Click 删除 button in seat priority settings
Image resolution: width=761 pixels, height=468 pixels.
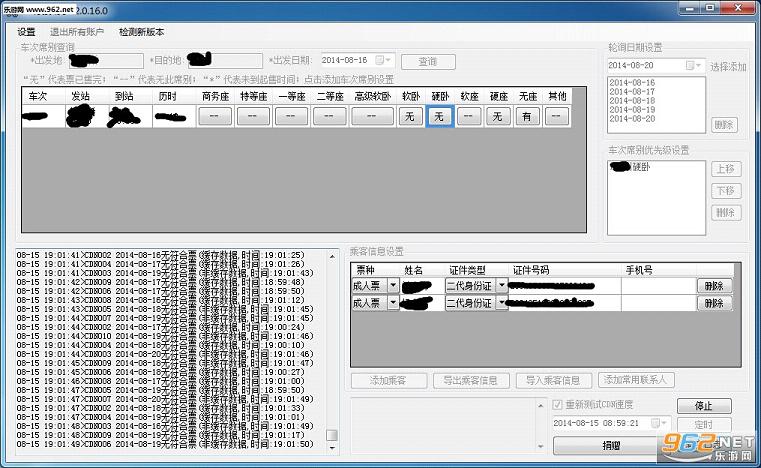point(726,213)
